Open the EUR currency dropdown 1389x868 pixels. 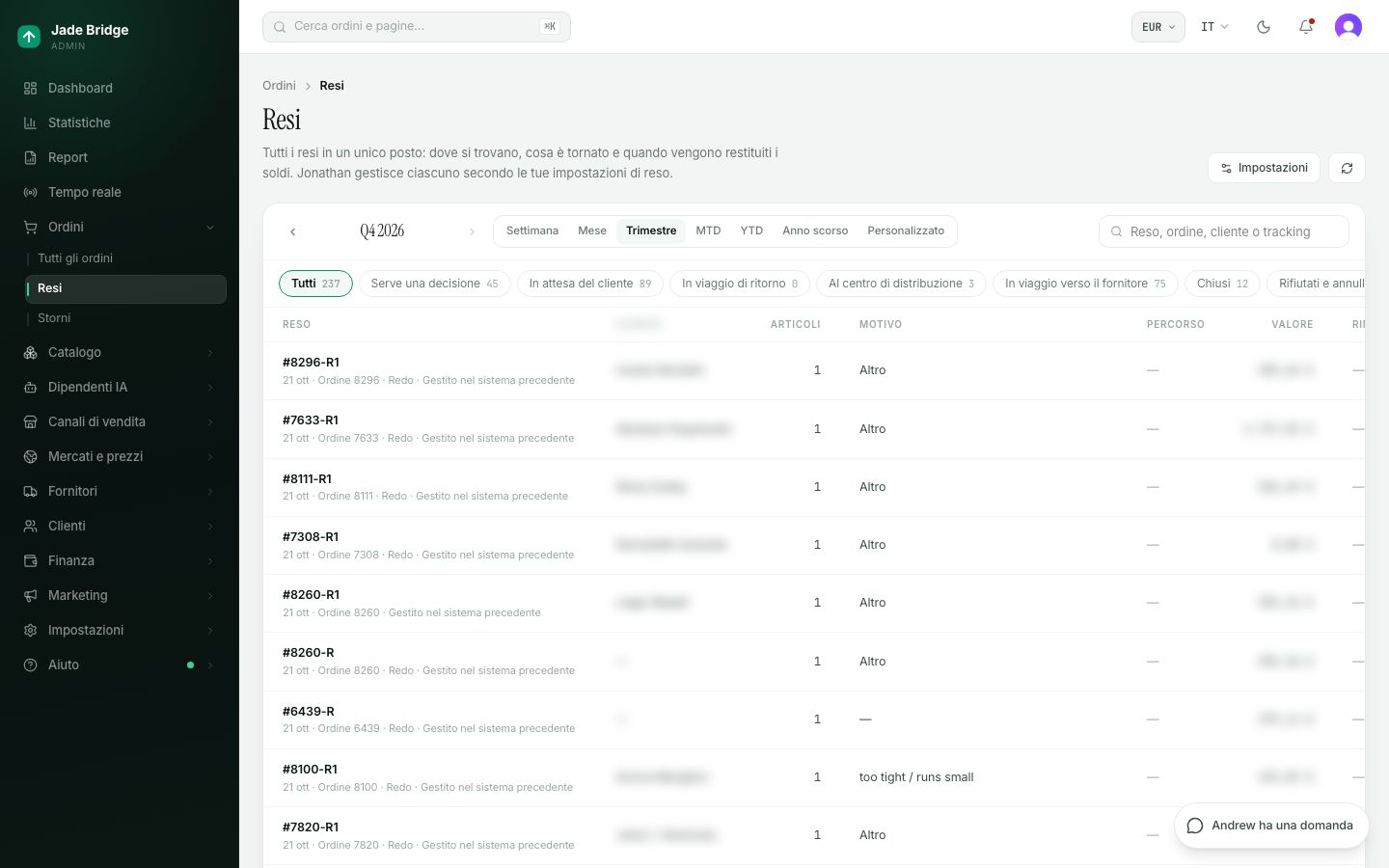click(1157, 27)
